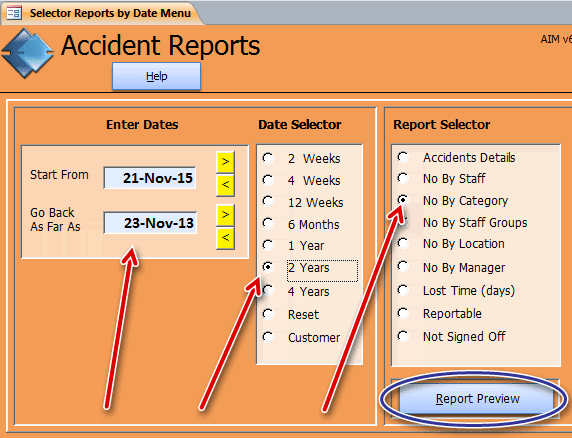Screen dimensions: 572x438
Task: Click the blue diamond Accident Reports logo
Action: click(x=27, y=53)
